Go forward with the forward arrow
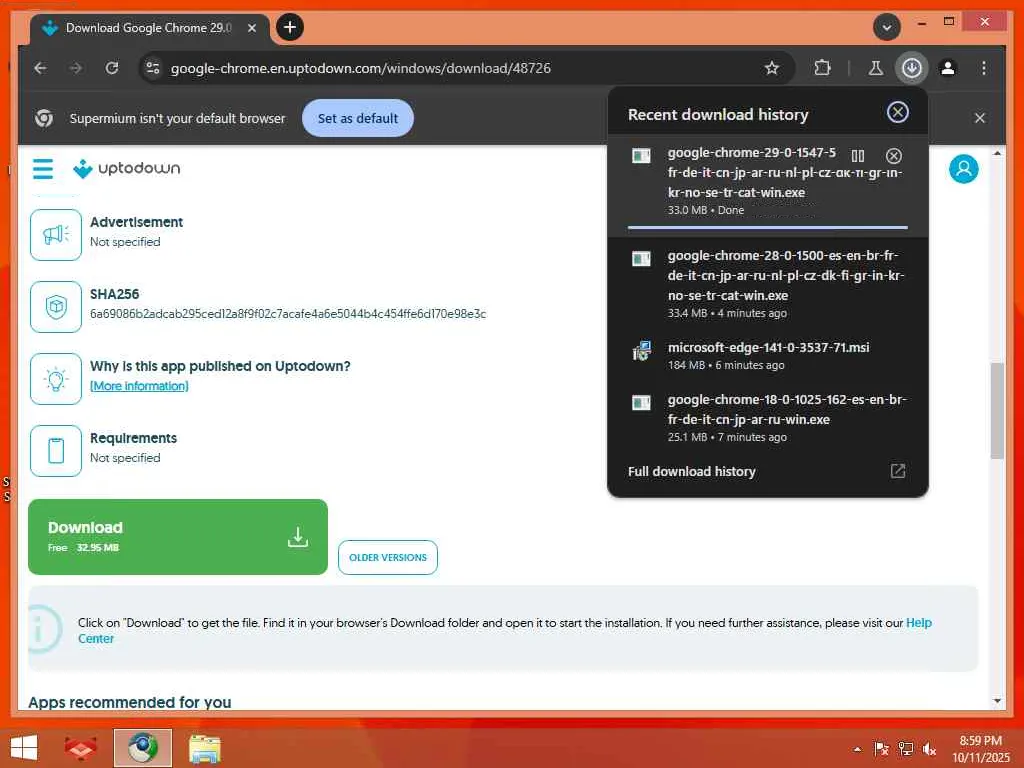 [76, 68]
